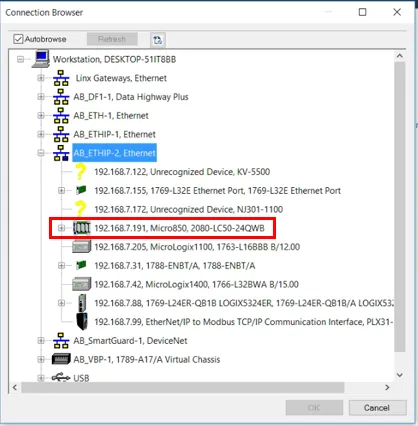The width and height of the screenshot is (418, 426).
Task: Close the Connection Browser window
Action: (x=397, y=12)
